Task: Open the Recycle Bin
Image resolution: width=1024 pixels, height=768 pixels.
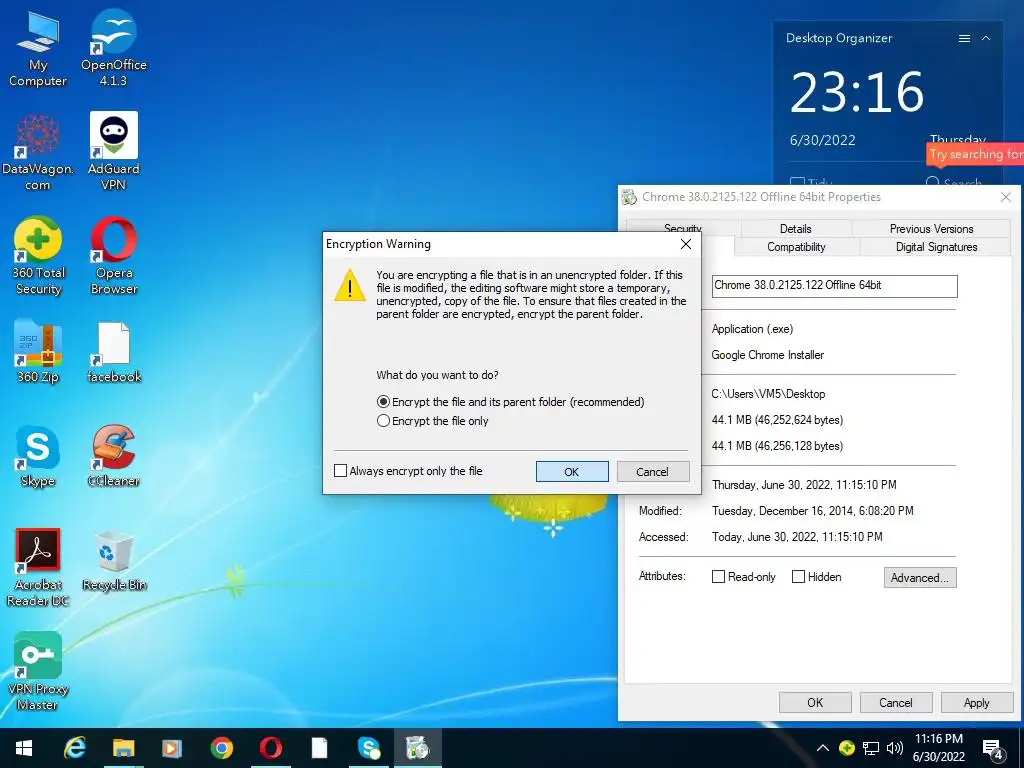Action: coord(114,561)
